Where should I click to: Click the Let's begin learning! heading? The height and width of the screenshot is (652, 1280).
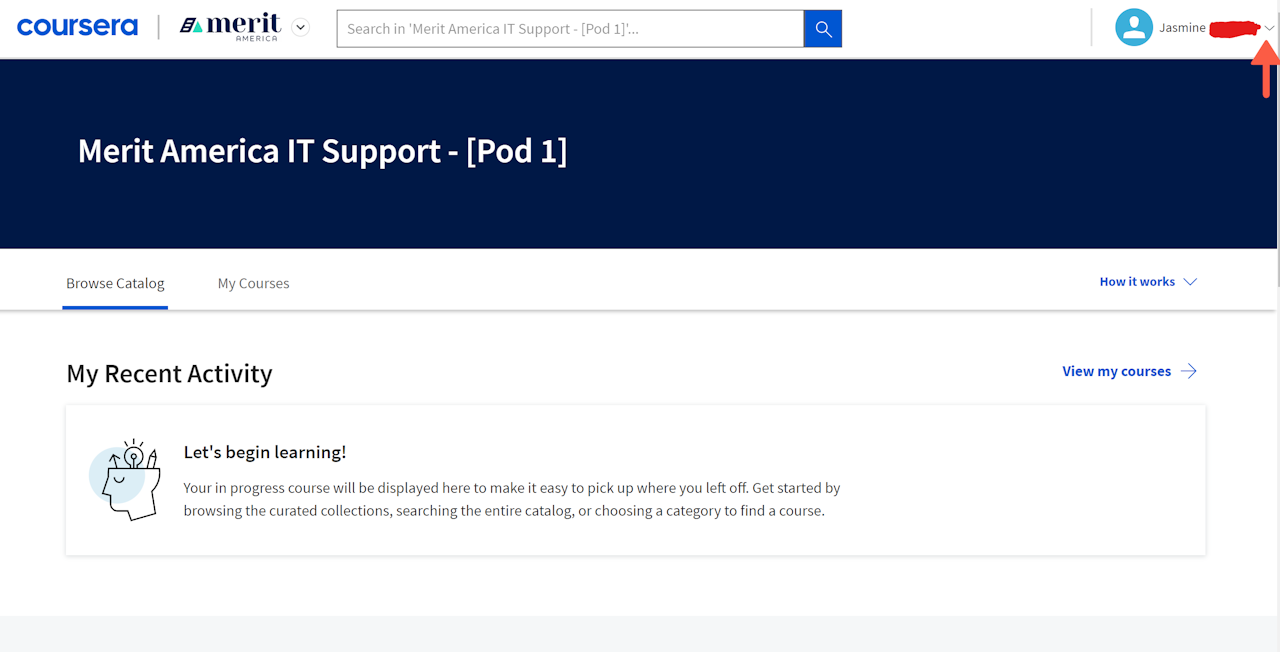point(265,452)
